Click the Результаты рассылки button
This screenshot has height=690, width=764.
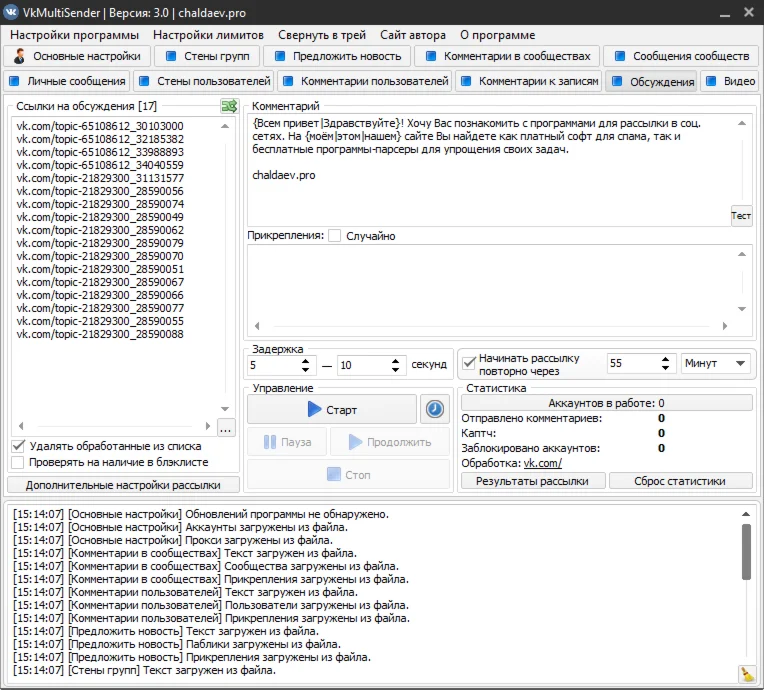pyautogui.click(x=532, y=481)
